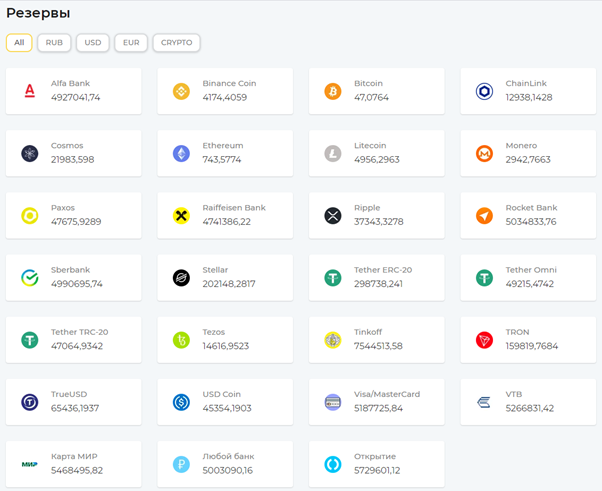This screenshot has width=602, height=491.
Task: Click the USD Coin icon
Action: [x=181, y=402]
